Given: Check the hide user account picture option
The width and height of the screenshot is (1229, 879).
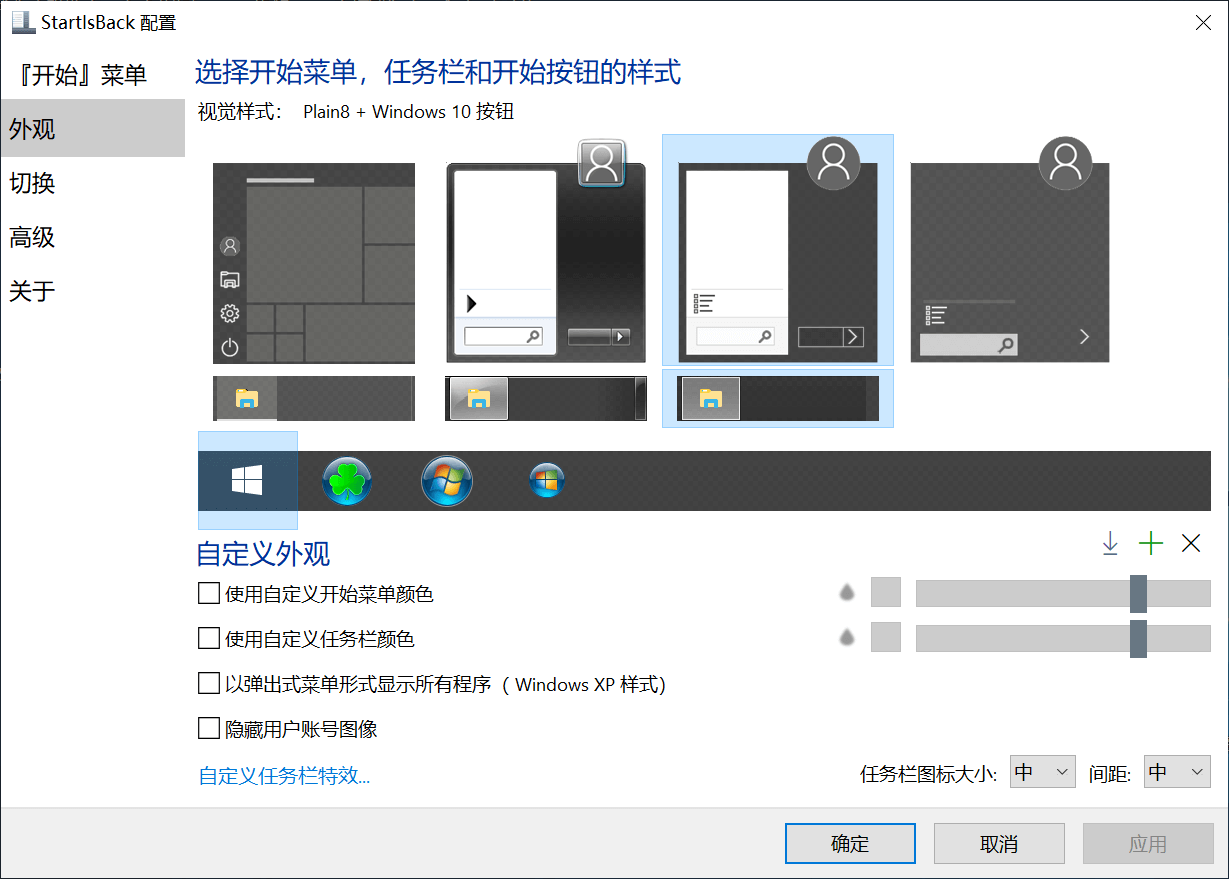Looking at the screenshot, I should (209, 729).
